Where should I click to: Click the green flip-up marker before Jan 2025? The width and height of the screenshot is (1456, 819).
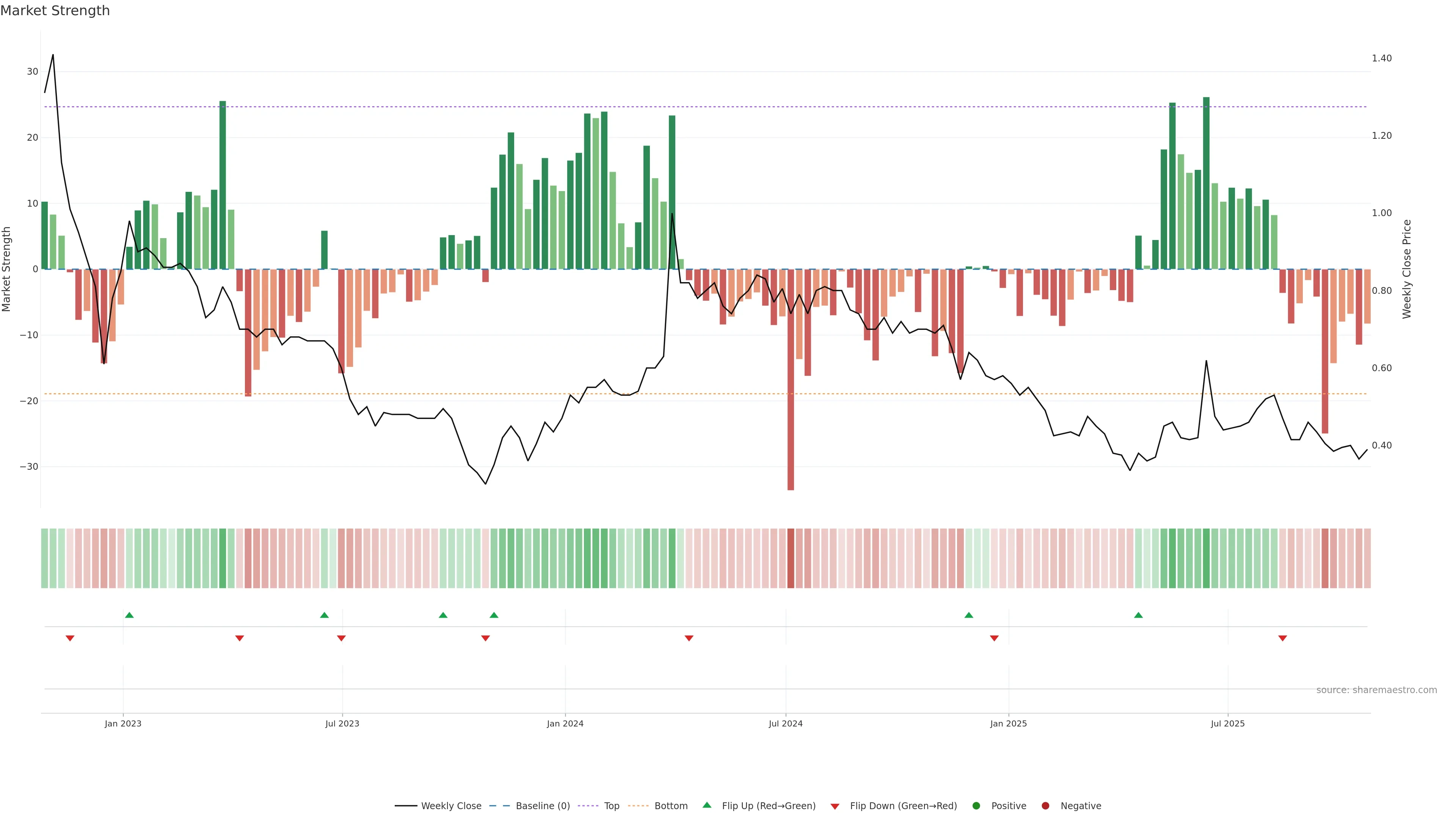(x=969, y=615)
